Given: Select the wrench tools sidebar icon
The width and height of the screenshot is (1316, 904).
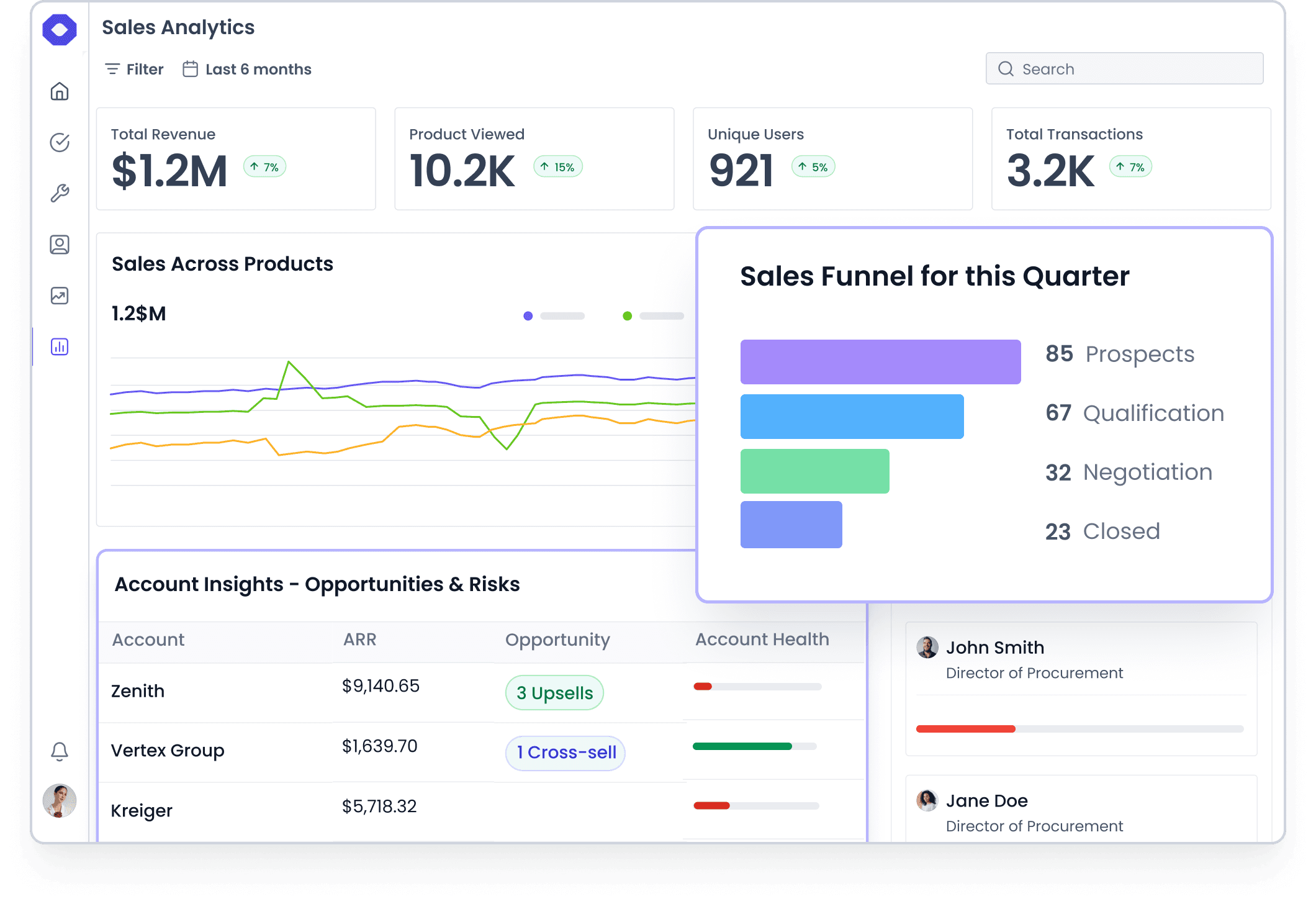Looking at the screenshot, I should [x=60, y=193].
